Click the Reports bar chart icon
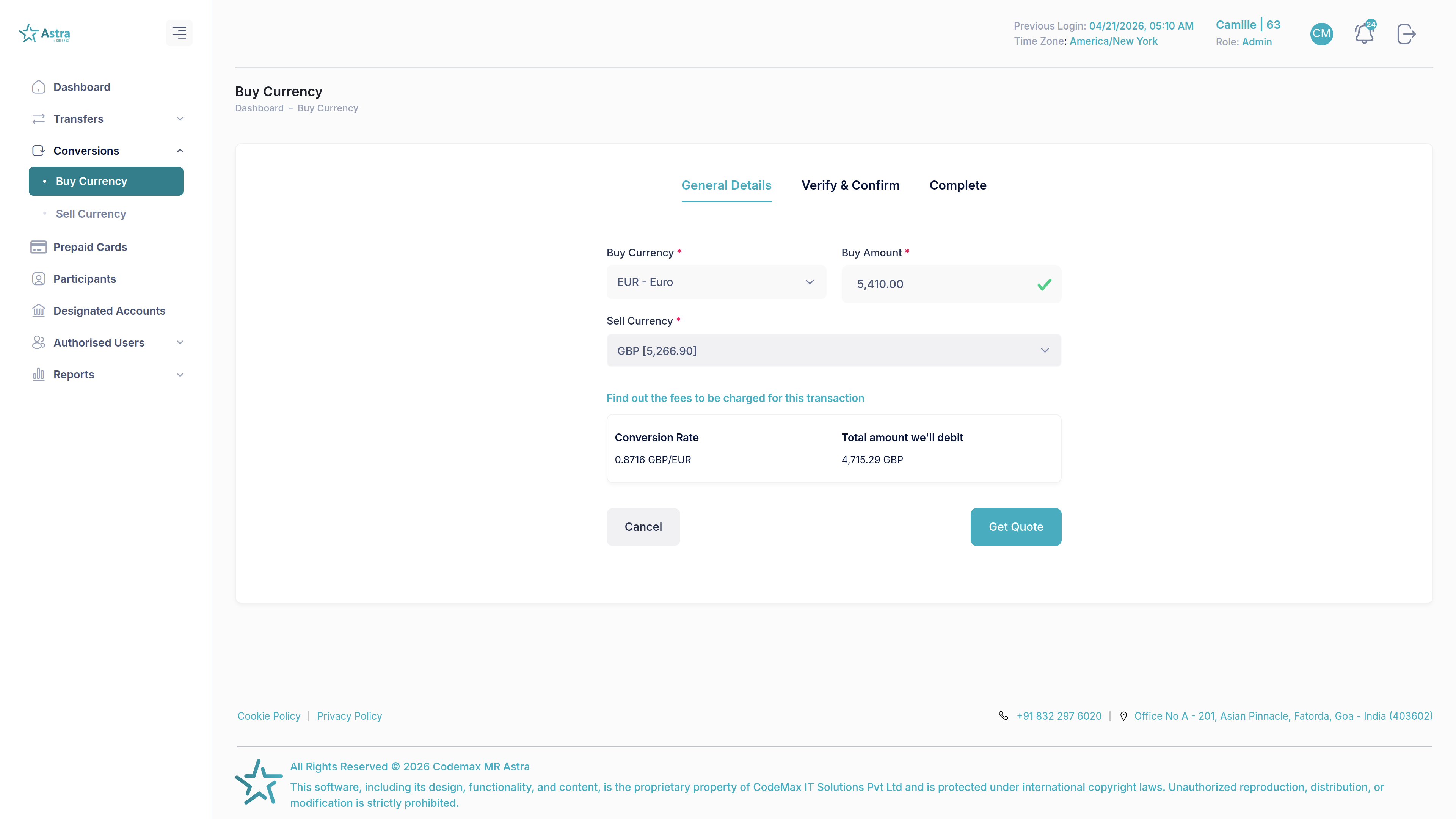The image size is (1456, 819). pyautogui.click(x=38, y=375)
